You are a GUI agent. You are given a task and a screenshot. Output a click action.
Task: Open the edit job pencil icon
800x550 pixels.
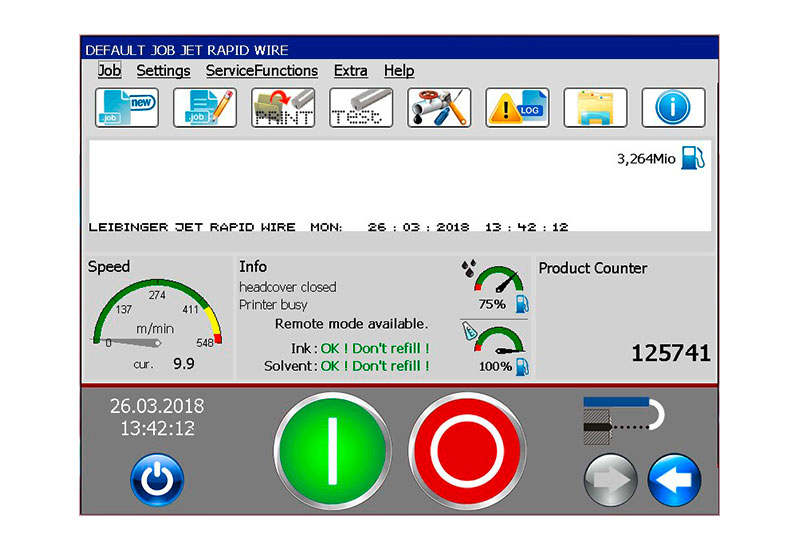click(x=205, y=108)
